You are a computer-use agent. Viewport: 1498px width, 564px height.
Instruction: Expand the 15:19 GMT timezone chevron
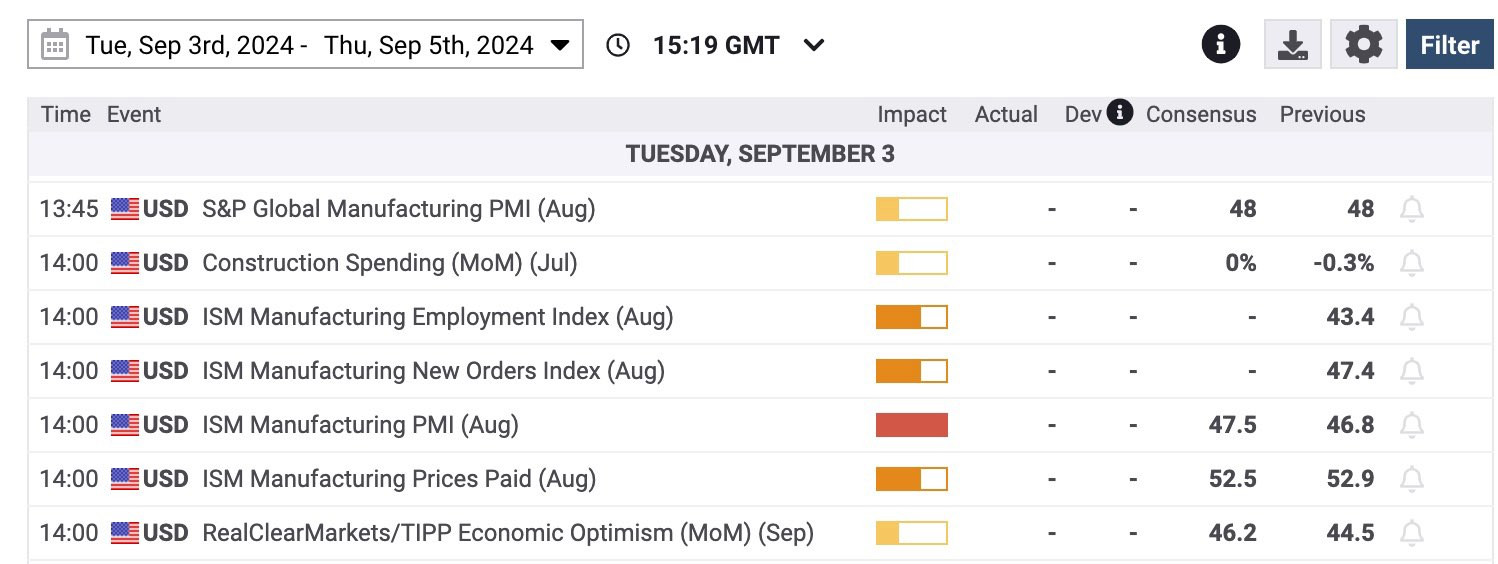point(814,45)
